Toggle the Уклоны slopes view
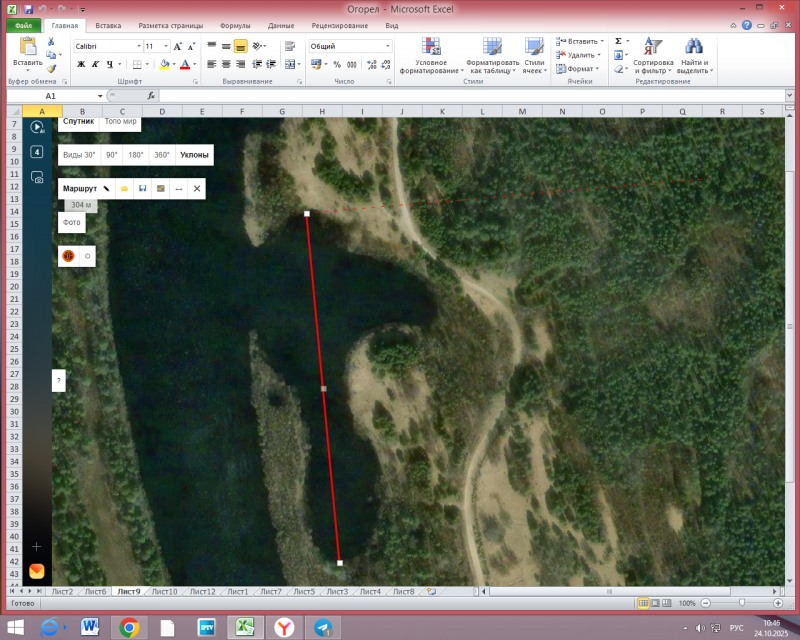Image resolution: width=800 pixels, height=640 pixels. click(194, 155)
